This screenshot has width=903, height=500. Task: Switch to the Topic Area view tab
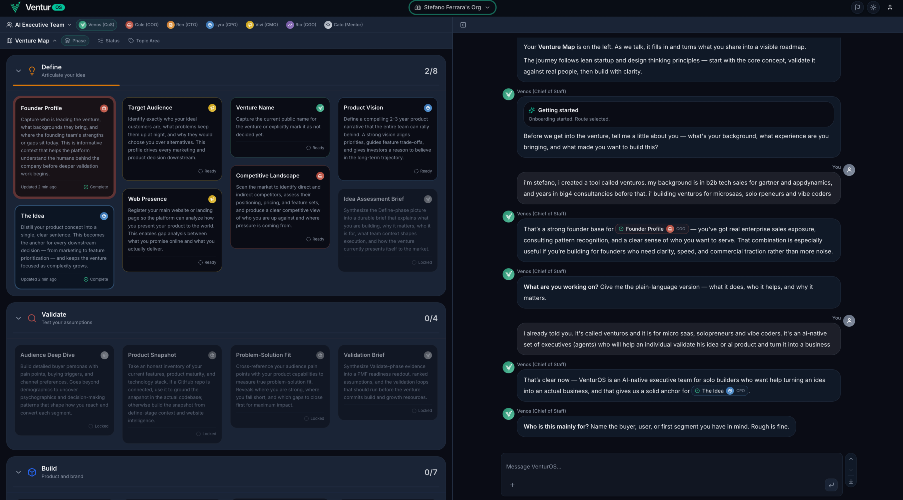pos(144,41)
